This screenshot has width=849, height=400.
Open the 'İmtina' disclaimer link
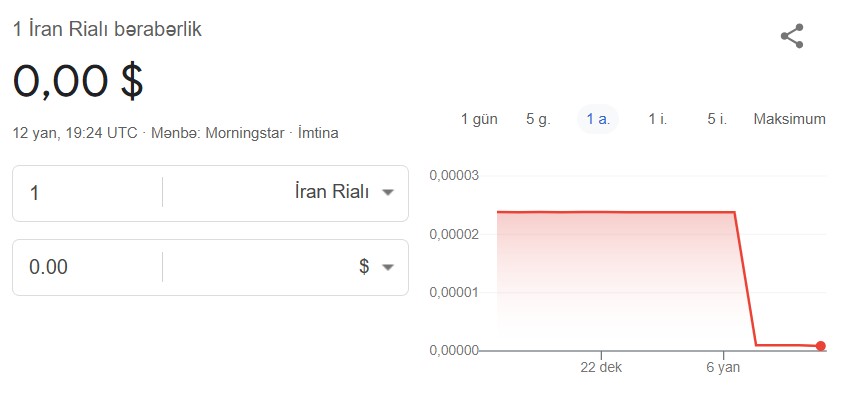(x=318, y=133)
